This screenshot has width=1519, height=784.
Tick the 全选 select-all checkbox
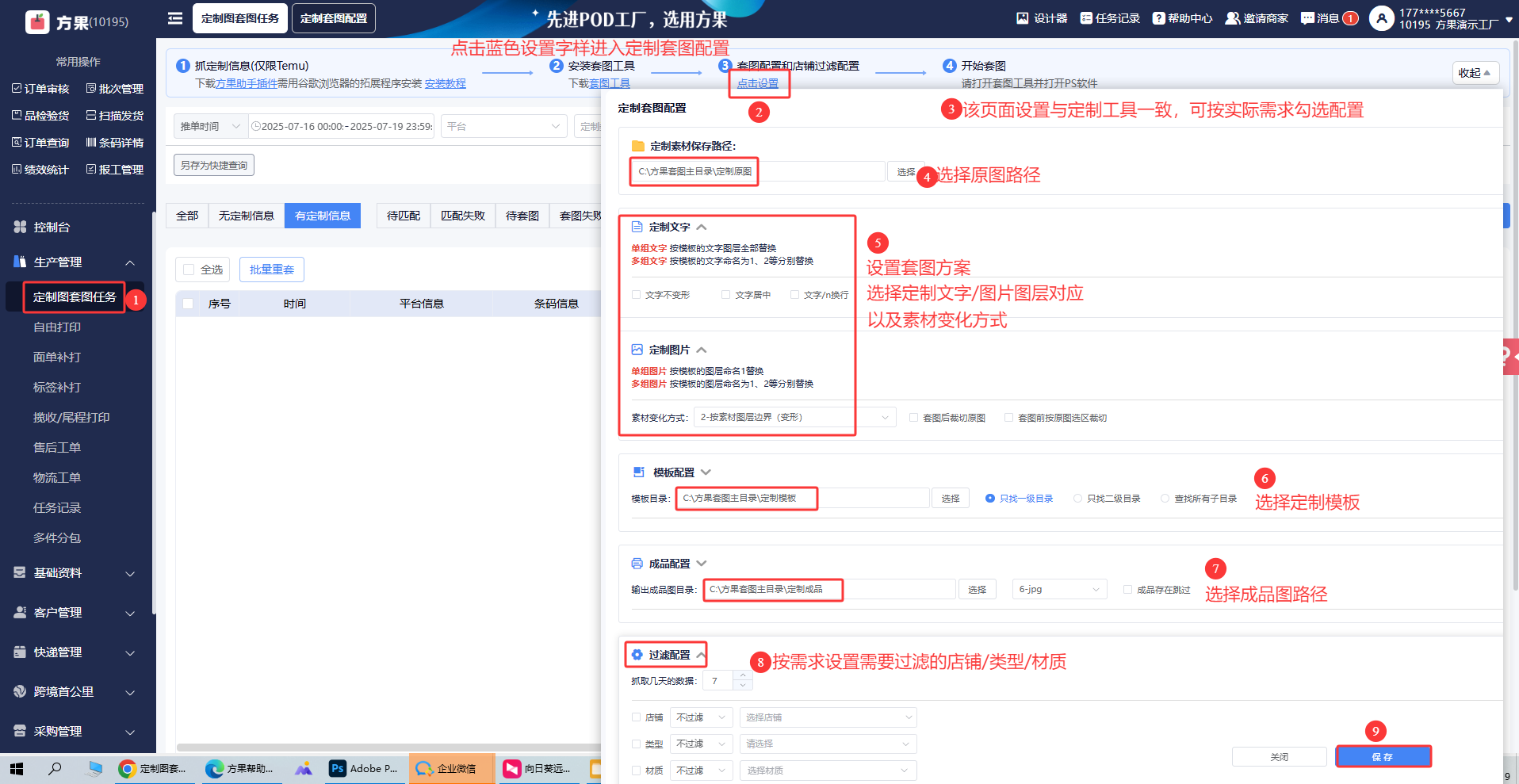pos(189,270)
